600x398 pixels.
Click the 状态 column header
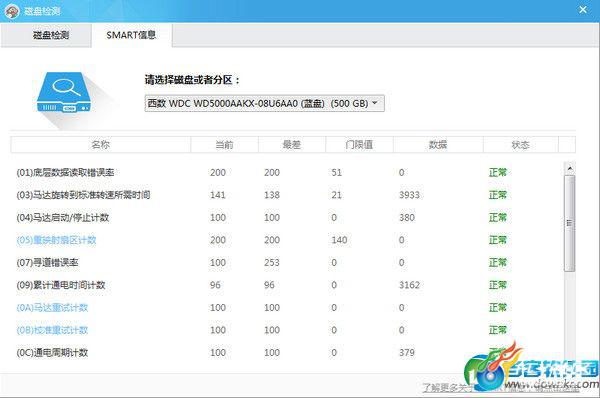tap(520, 145)
